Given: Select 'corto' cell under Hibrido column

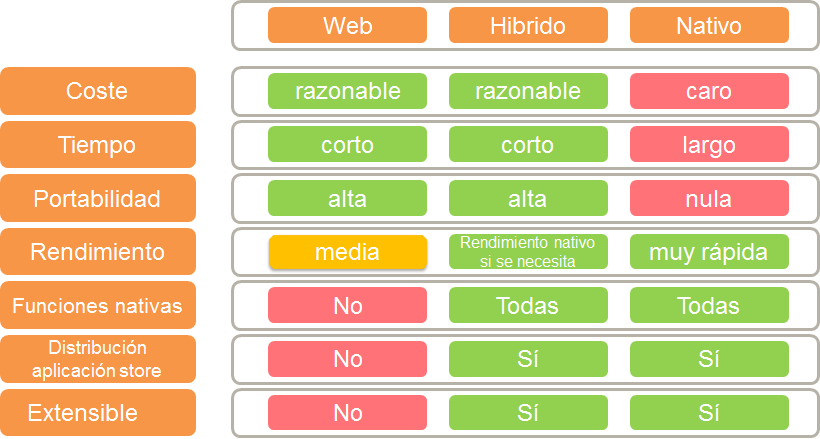Looking at the screenshot, I should click(528, 145).
